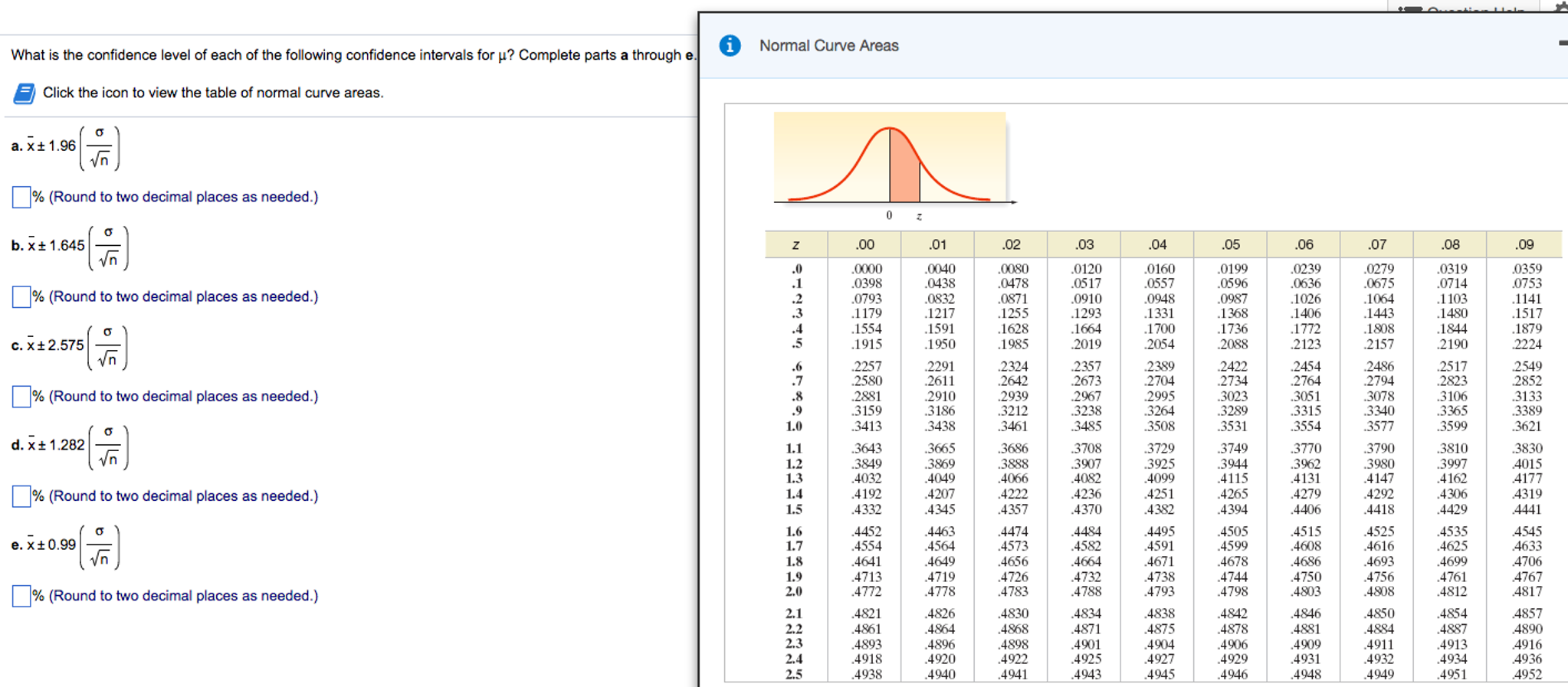Open the Question Help menu
Screen dimensions: 1568x687
point(1462,8)
